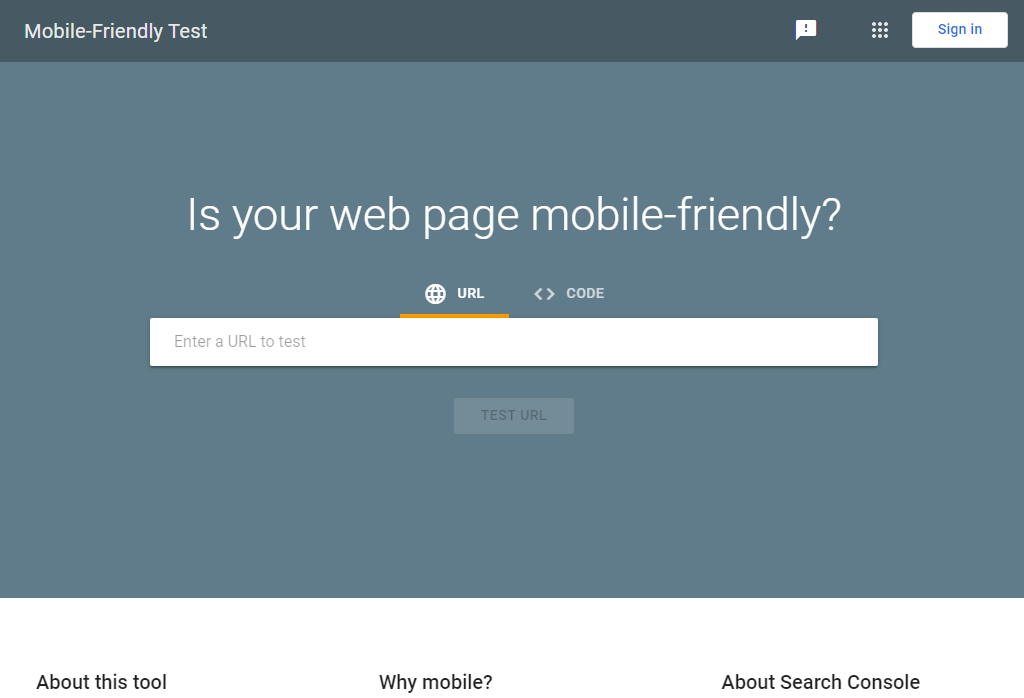The width and height of the screenshot is (1024, 698).
Task: Click the orange underline indicator under URL
Action: (x=455, y=314)
